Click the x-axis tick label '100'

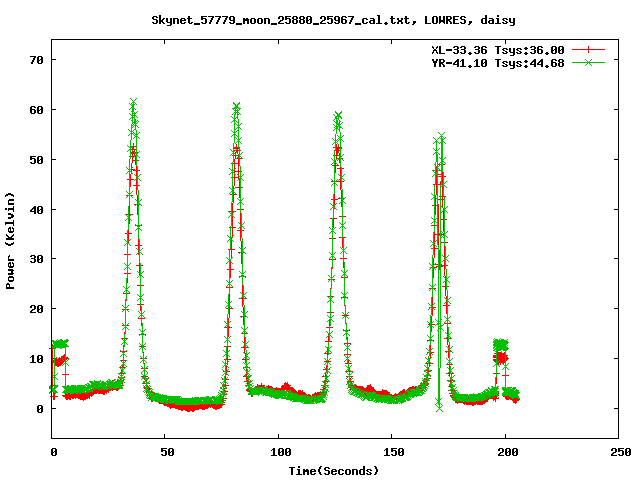pos(281,452)
